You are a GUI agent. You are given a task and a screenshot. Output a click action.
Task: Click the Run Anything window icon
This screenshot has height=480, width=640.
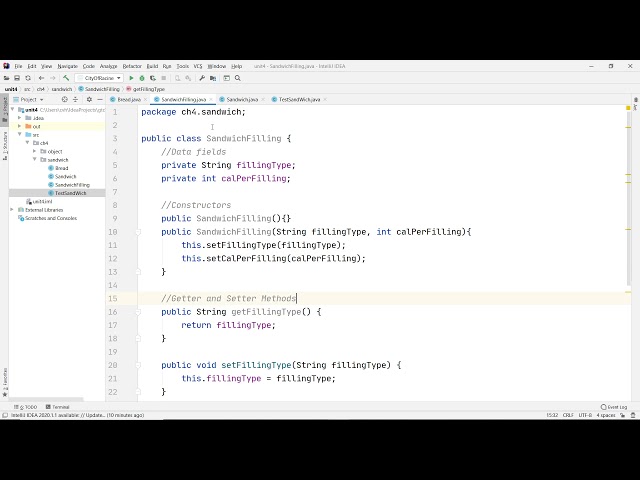tap(227, 78)
